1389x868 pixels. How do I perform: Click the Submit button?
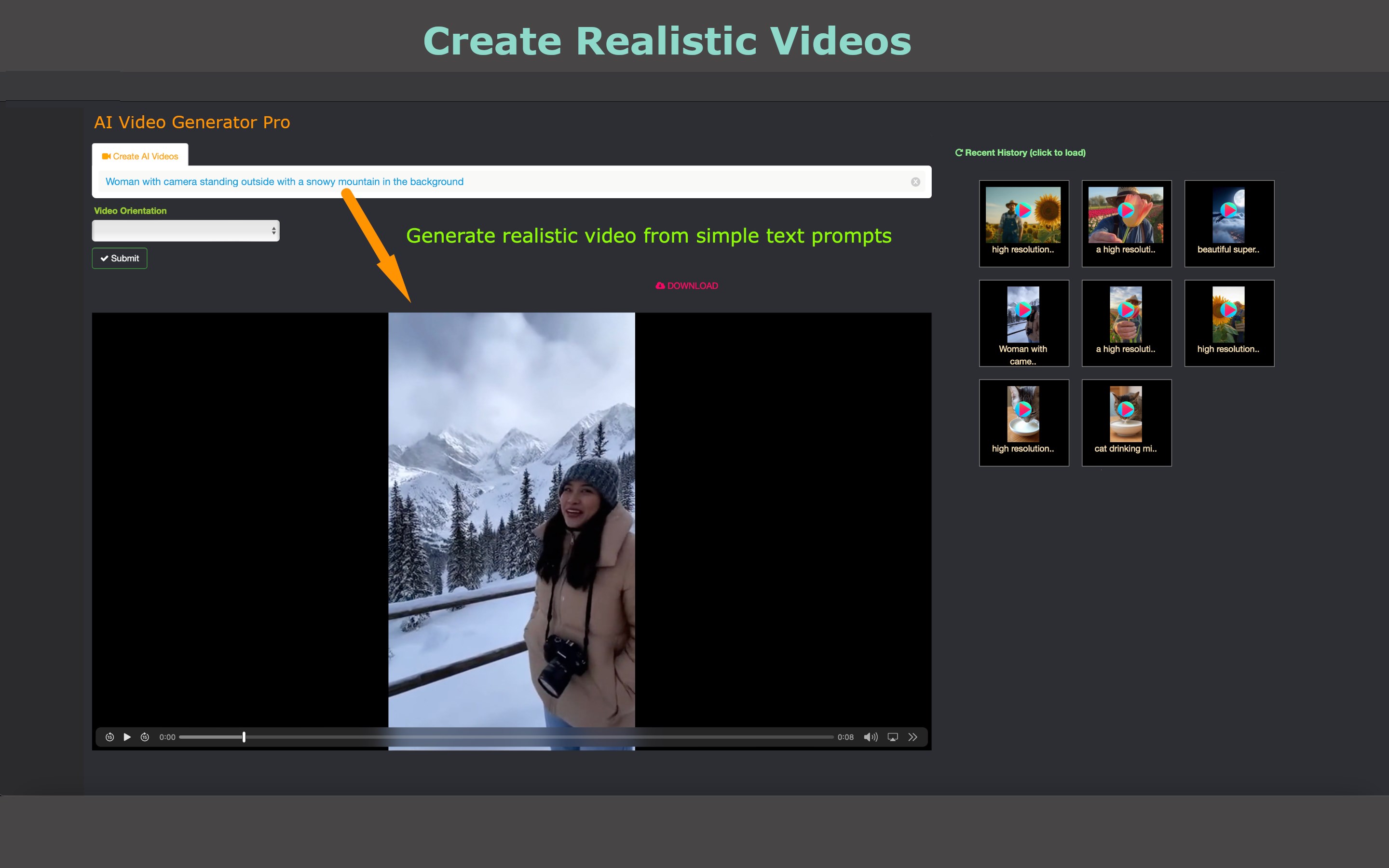click(120, 258)
